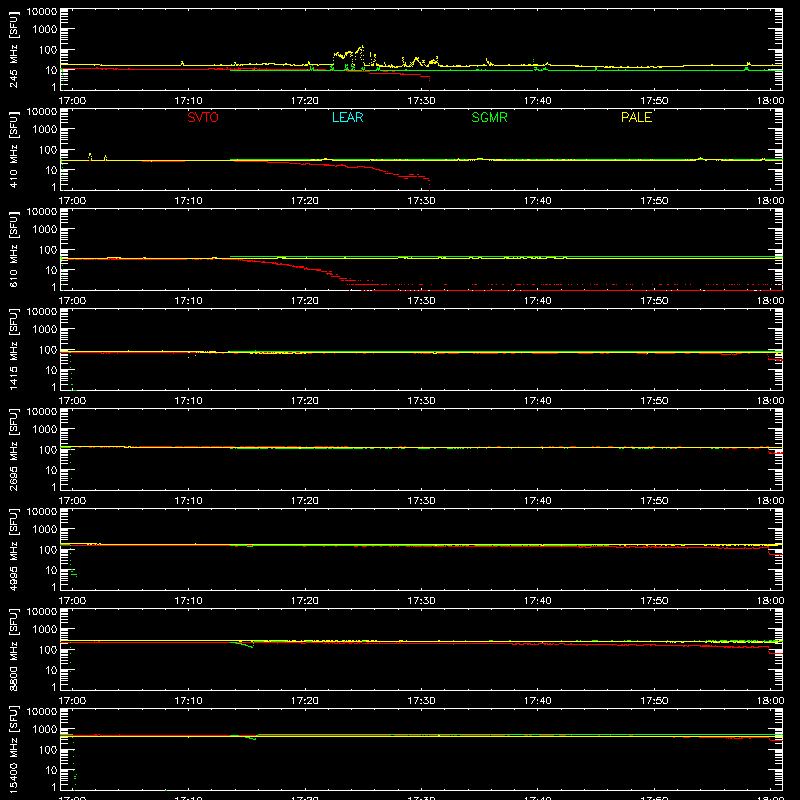Click the 17:00 time label under 8800 MHz panel

click(72, 701)
